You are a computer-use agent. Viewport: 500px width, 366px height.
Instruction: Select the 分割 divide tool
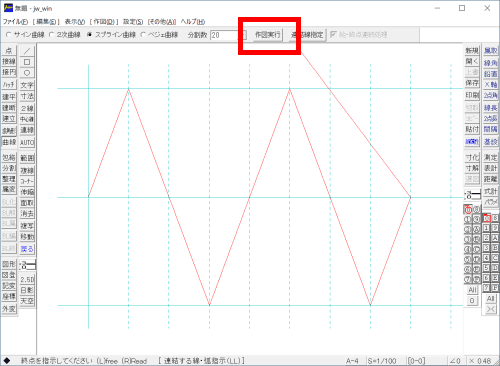(x=9, y=168)
